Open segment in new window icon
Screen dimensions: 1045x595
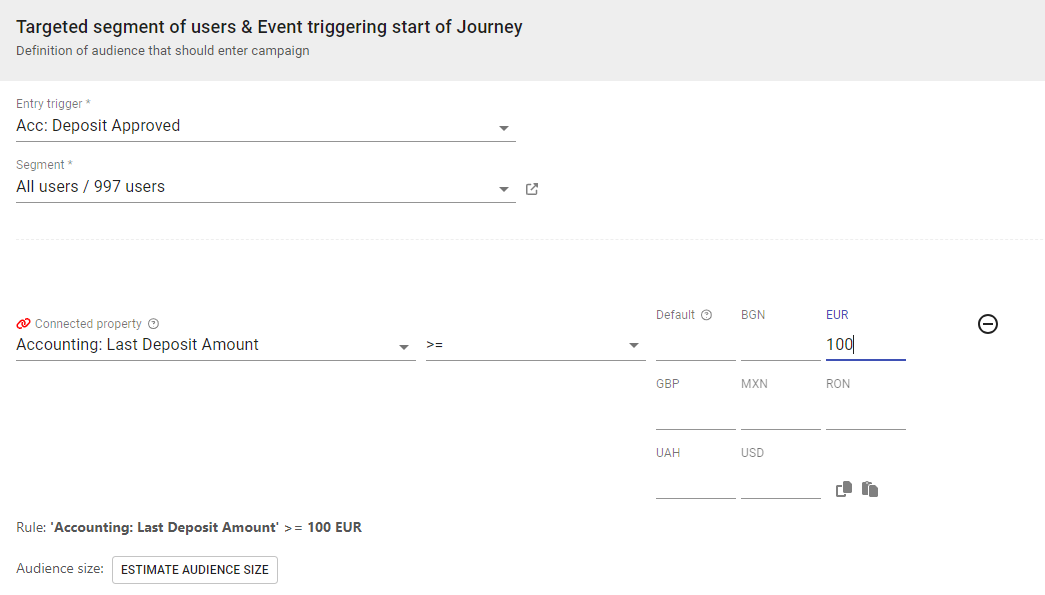(532, 188)
